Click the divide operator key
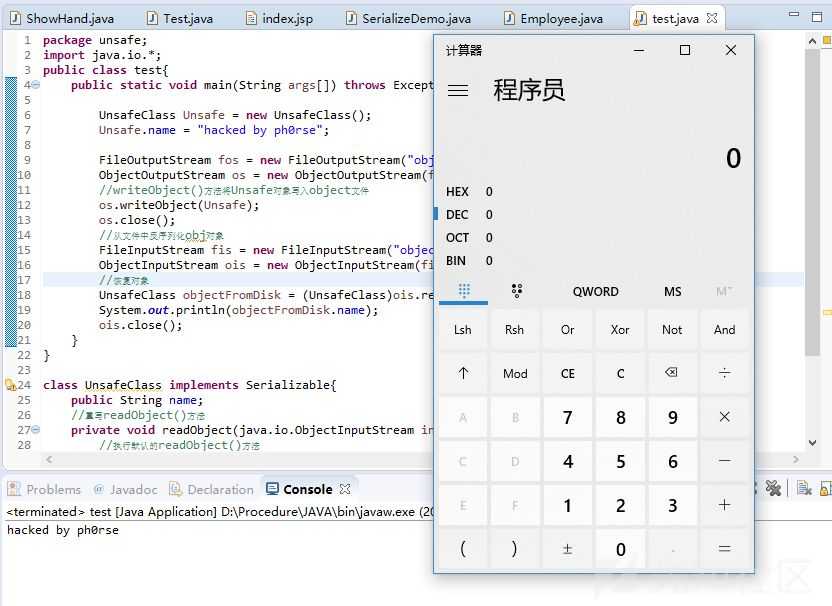 point(724,373)
